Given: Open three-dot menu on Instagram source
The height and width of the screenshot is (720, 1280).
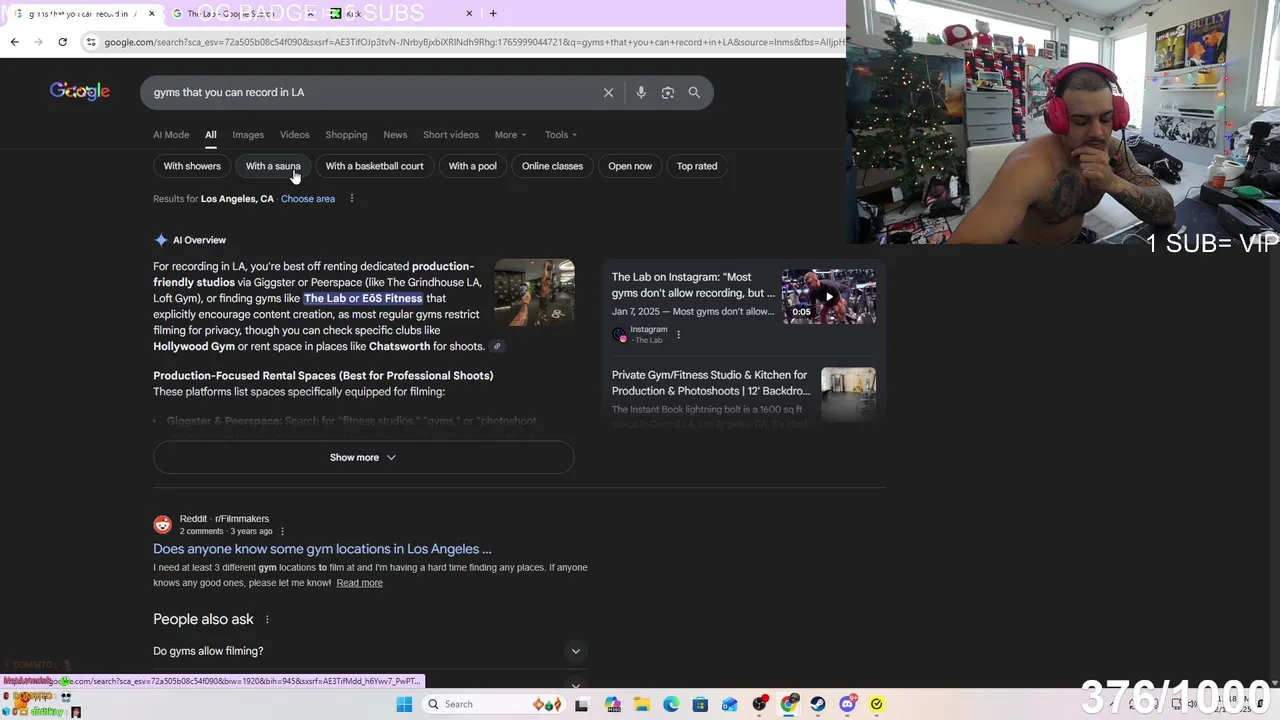Looking at the screenshot, I should (678, 335).
